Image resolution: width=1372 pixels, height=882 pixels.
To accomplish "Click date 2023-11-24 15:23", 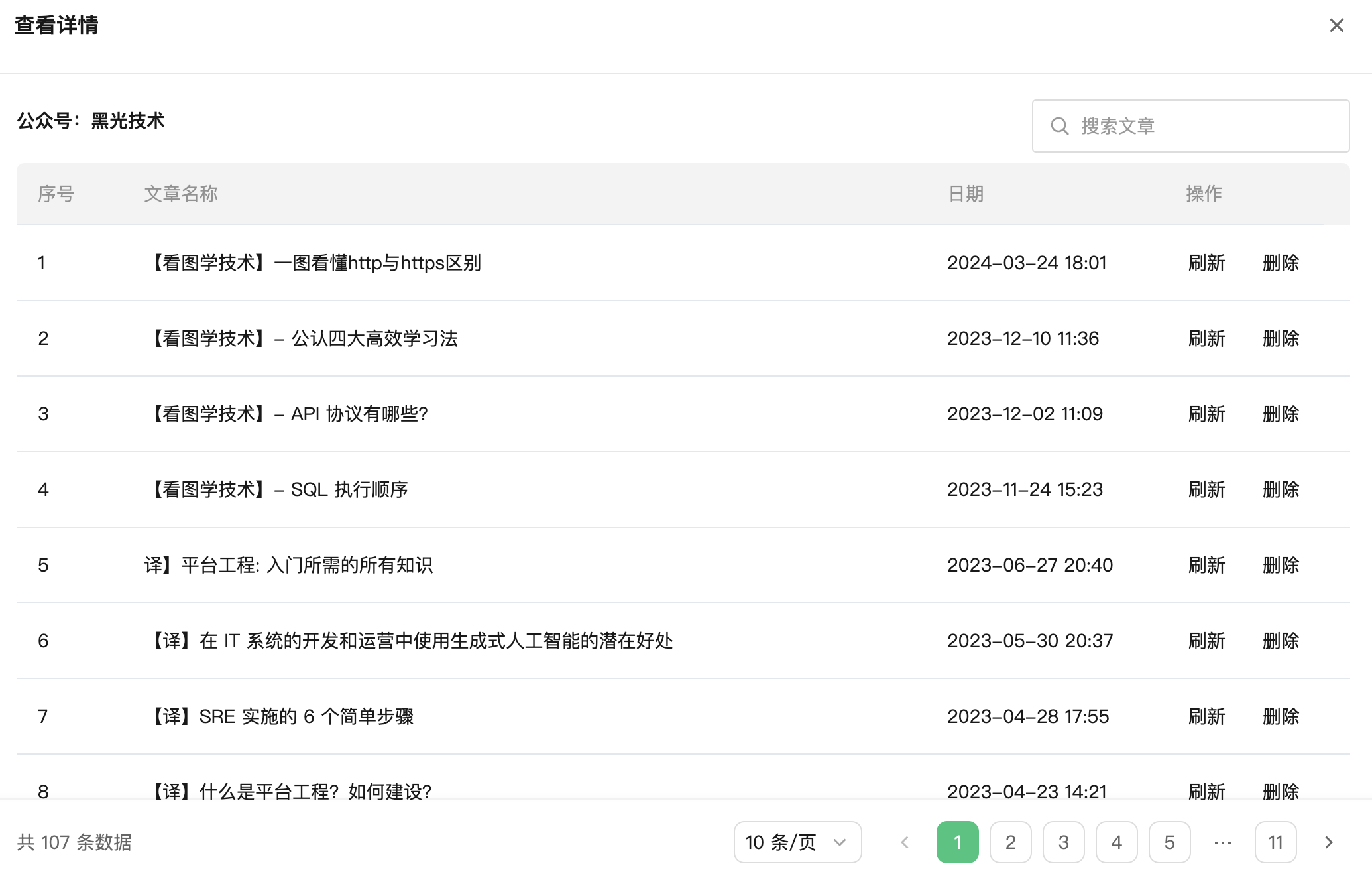I will tap(1025, 489).
